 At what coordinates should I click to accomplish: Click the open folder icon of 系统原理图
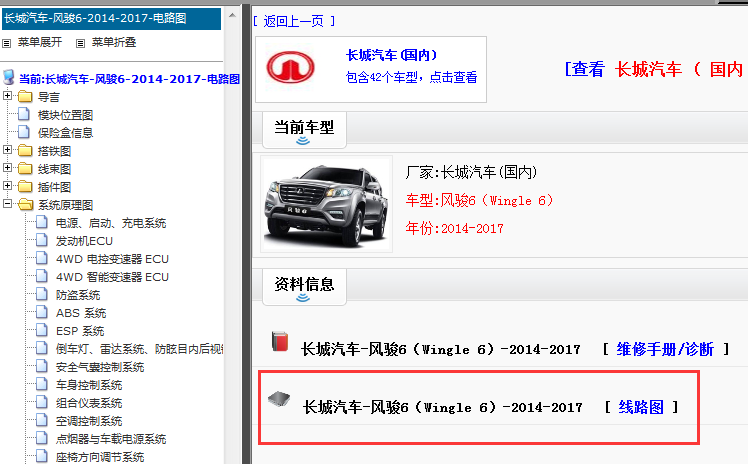tap(25, 205)
